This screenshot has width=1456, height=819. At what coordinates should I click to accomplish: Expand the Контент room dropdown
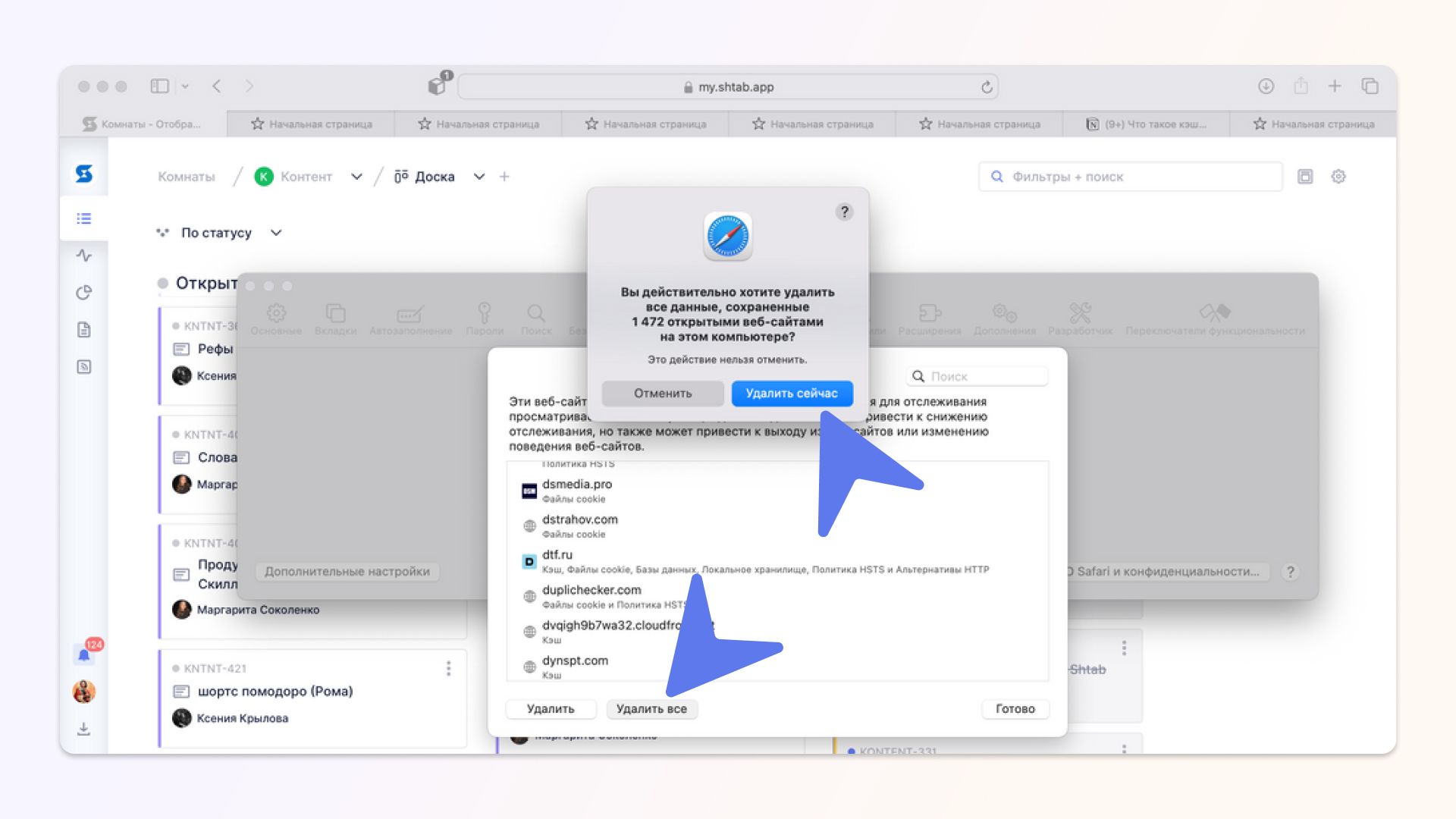[356, 177]
